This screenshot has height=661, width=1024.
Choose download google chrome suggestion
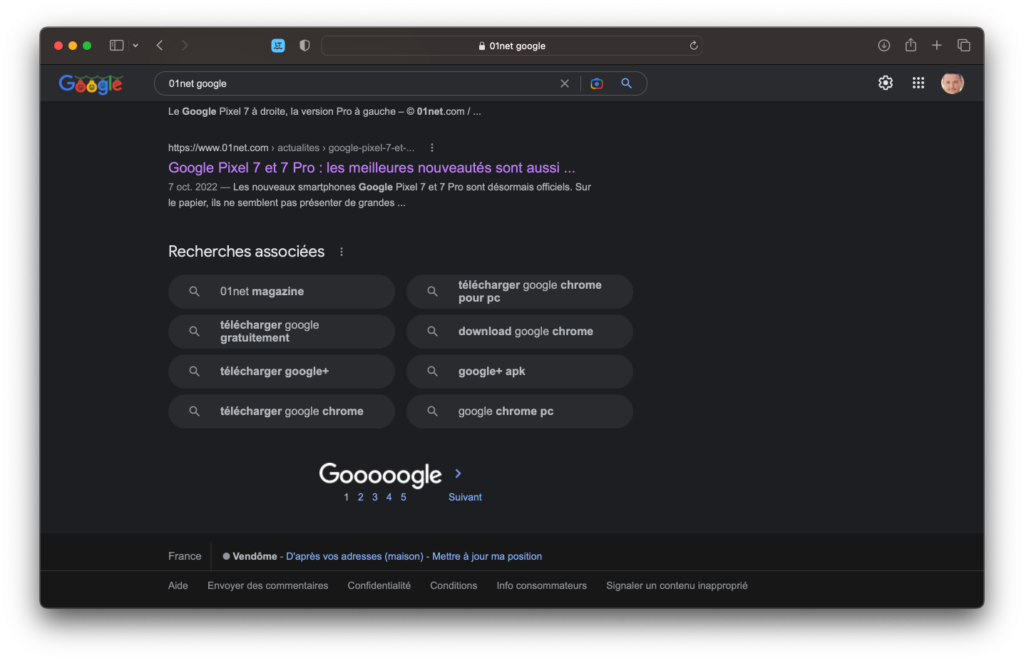point(520,331)
